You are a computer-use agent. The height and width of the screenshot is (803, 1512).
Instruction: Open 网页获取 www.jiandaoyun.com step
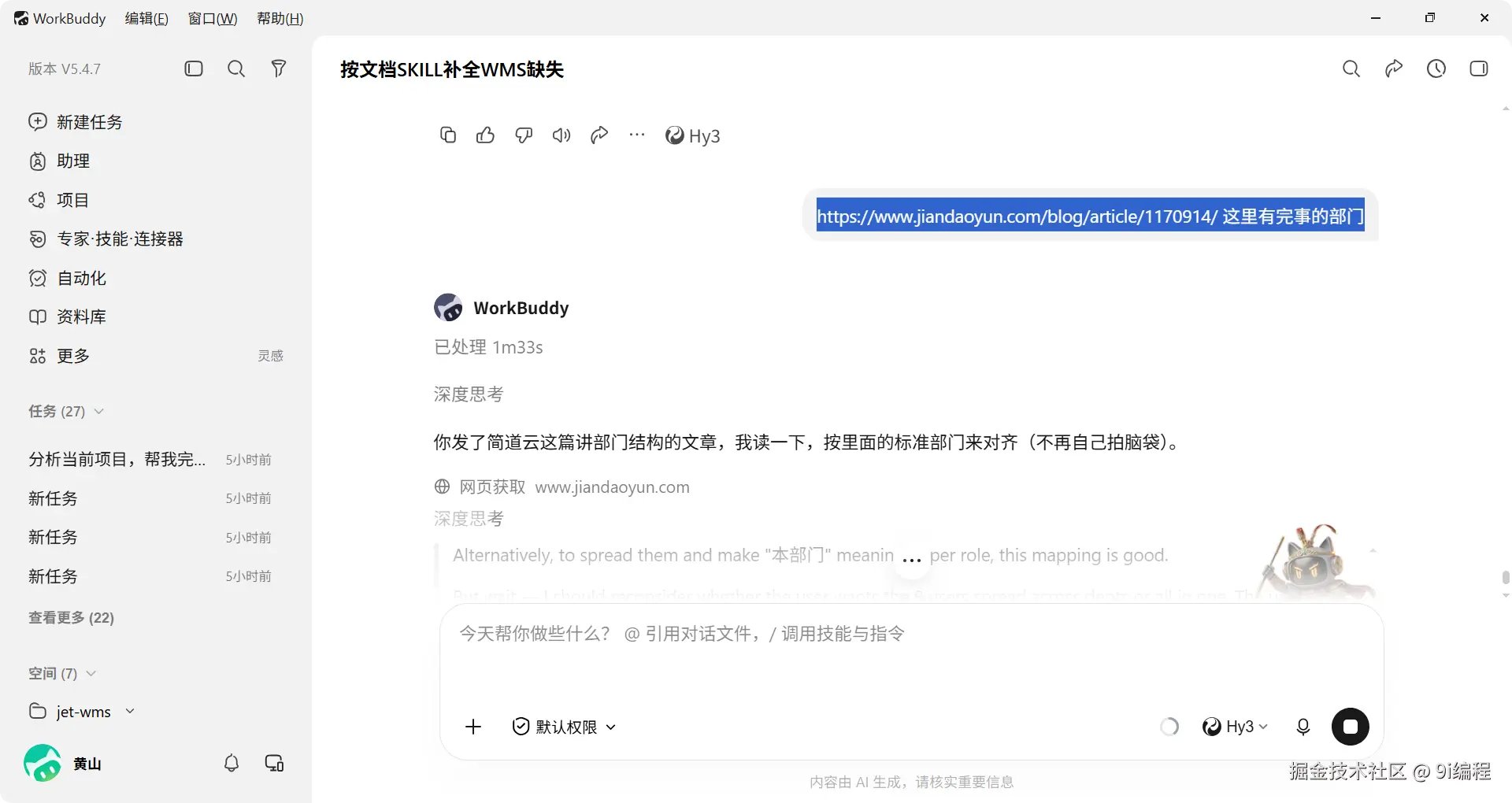(x=562, y=487)
